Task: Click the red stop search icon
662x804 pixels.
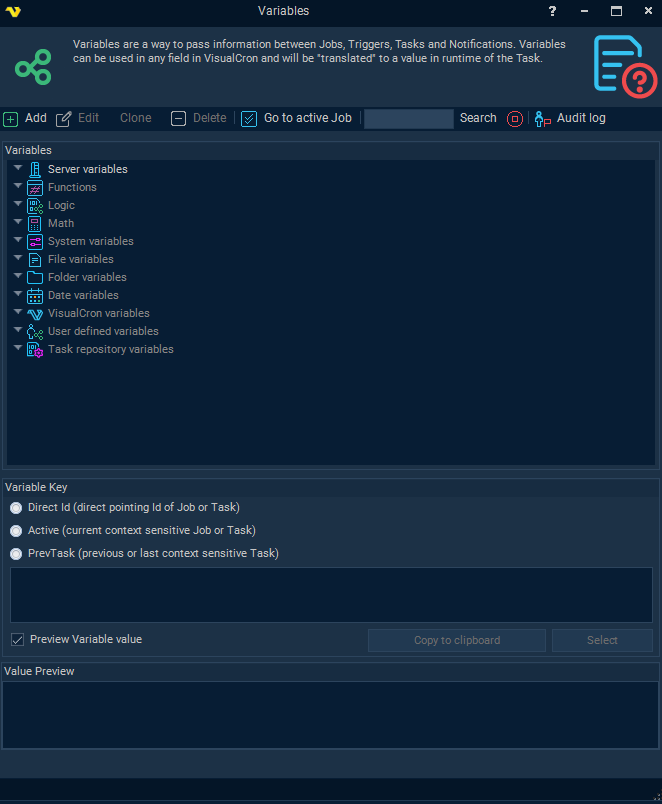Action: [515, 119]
